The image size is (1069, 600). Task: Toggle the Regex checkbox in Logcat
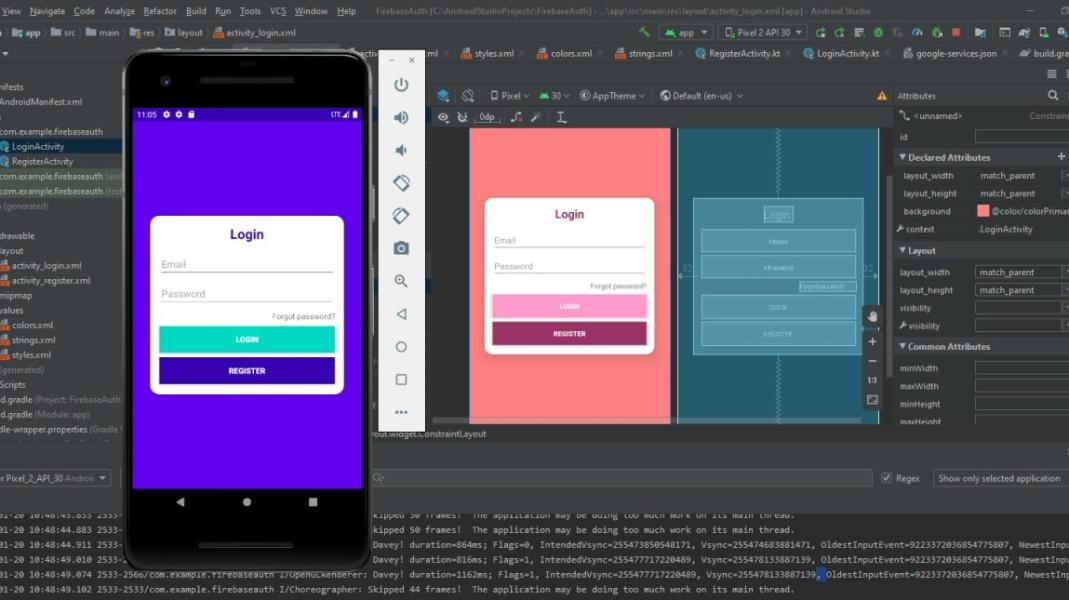pos(886,479)
